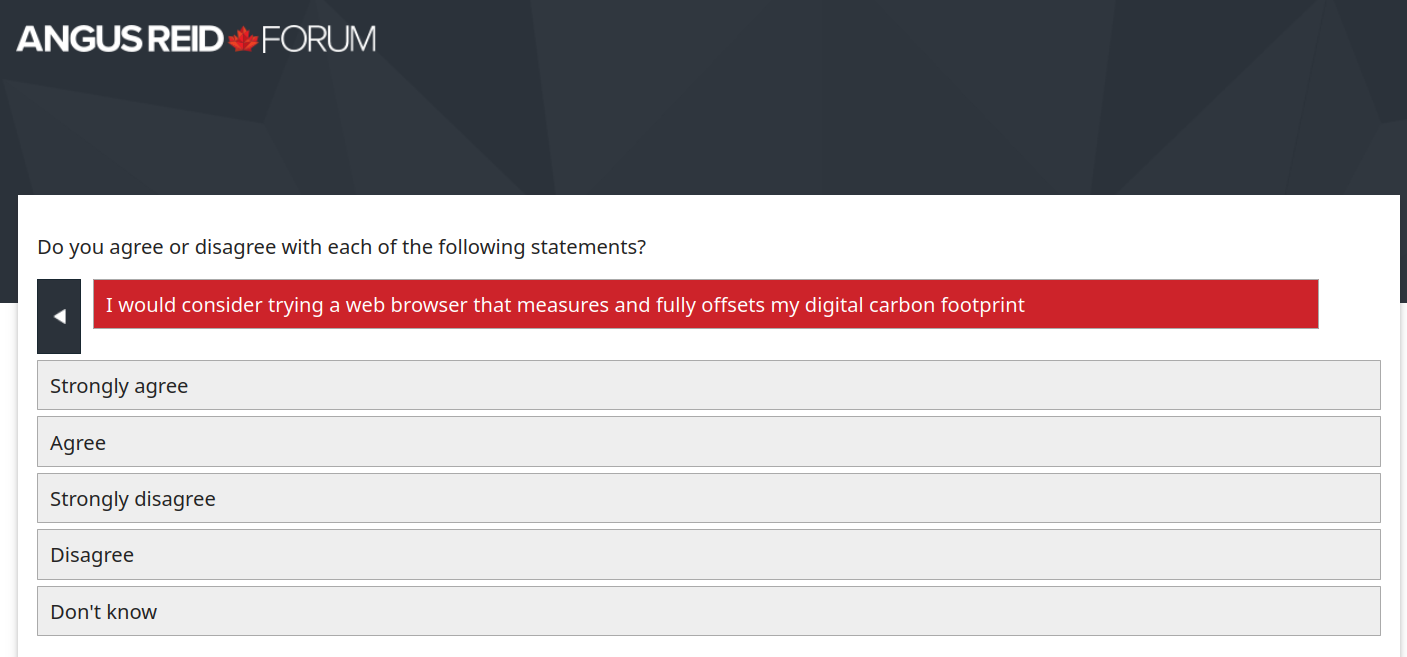Select the "Strongly agree" answer
1407x657 pixels.
click(x=708, y=386)
